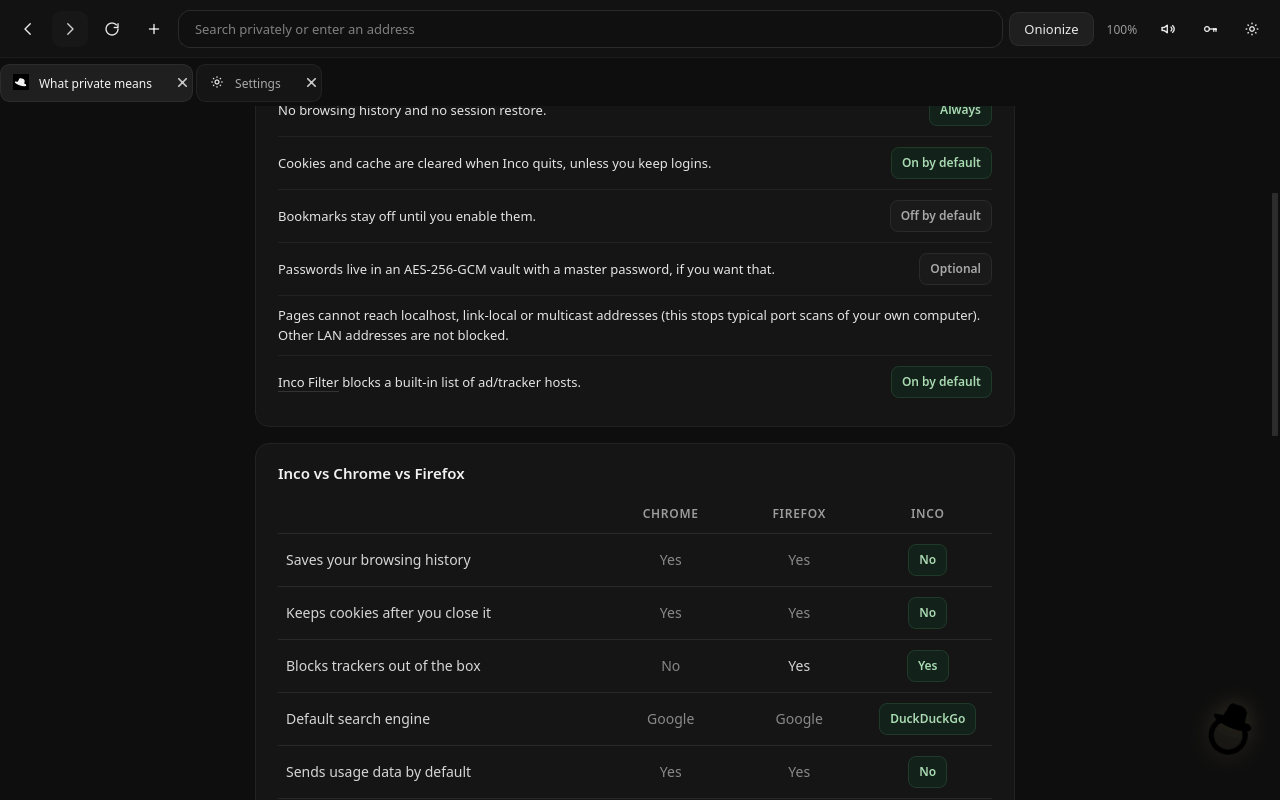Viewport: 1280px width, 800px height.
Task: Open the password vault key icon
Action: click(1210, 29)
